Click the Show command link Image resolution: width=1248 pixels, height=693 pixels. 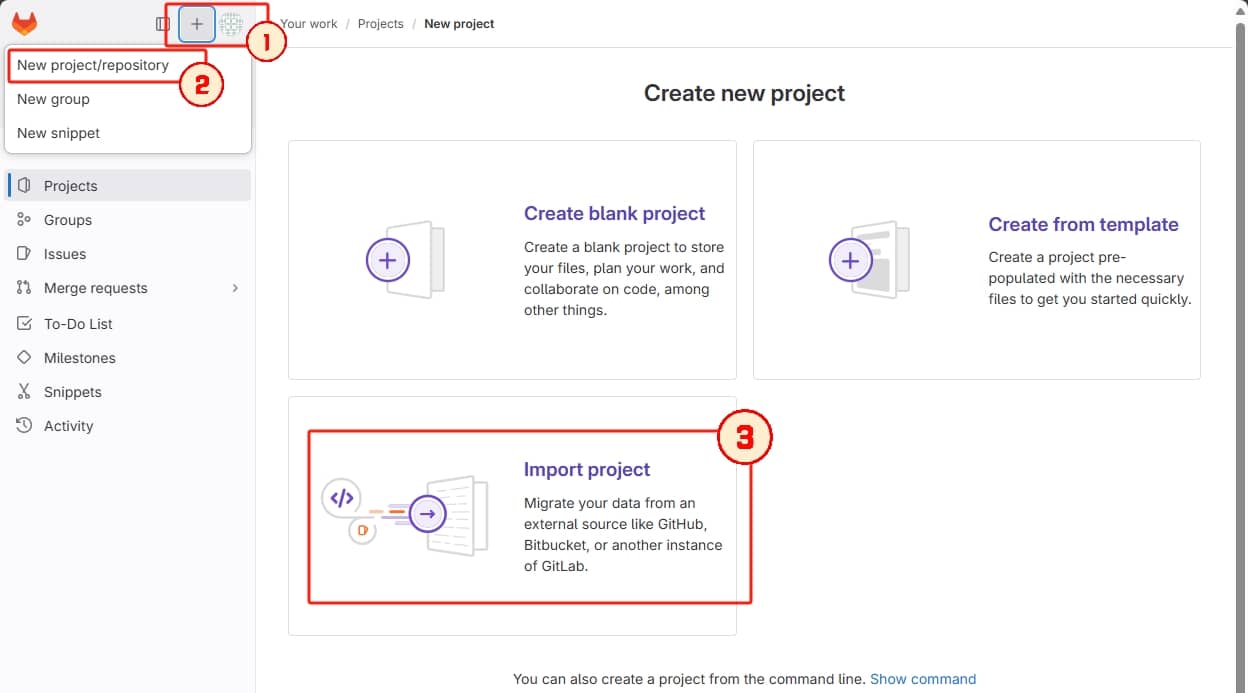coord(923,678)
